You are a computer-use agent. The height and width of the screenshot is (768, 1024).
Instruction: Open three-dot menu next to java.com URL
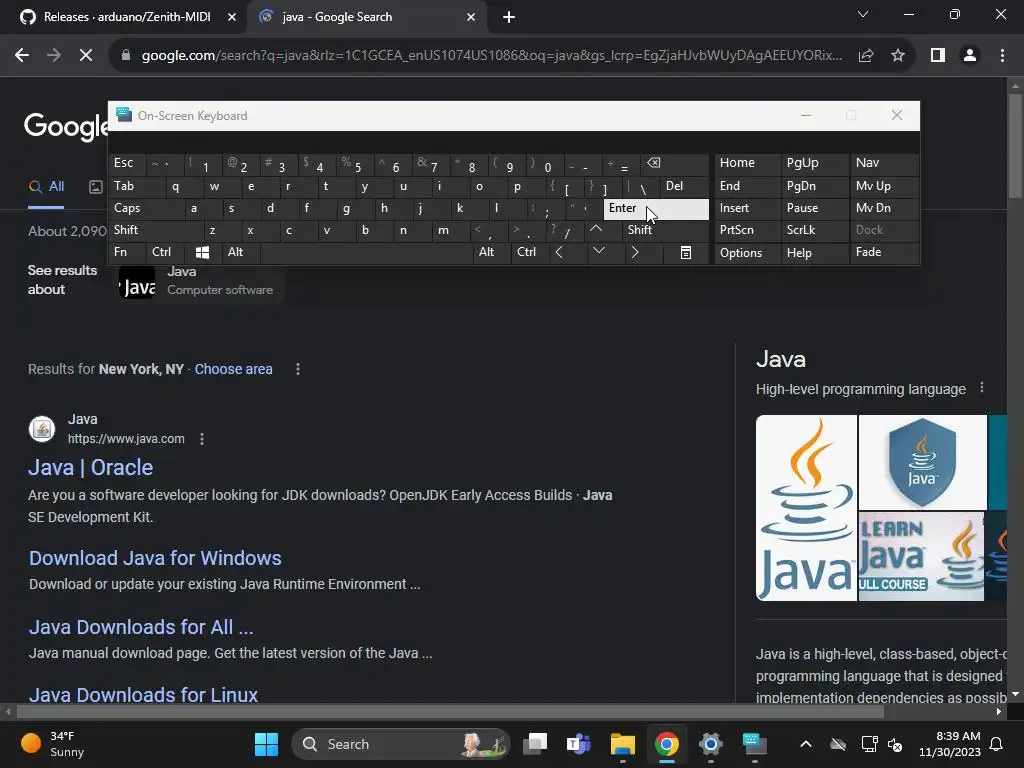pyautogui.click(x=202, y=439)
